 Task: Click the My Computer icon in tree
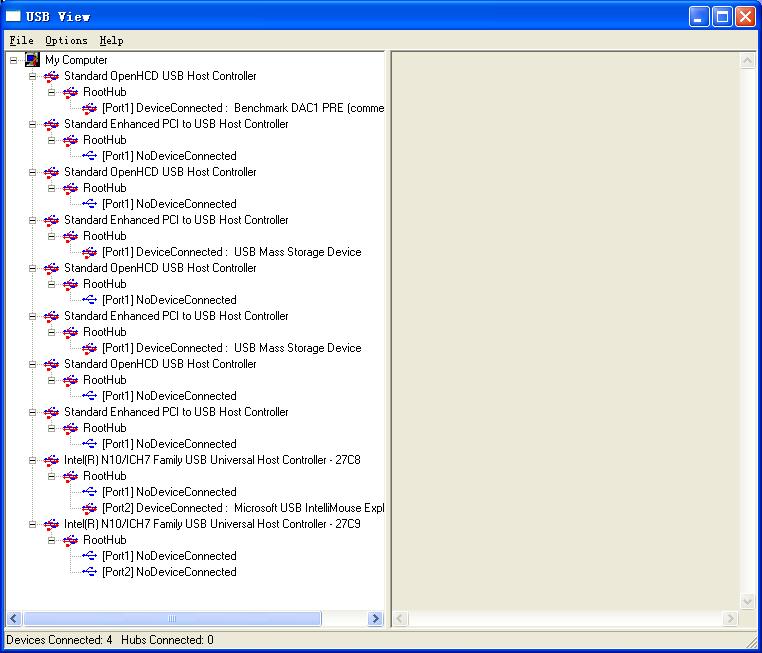click(32, 60)
